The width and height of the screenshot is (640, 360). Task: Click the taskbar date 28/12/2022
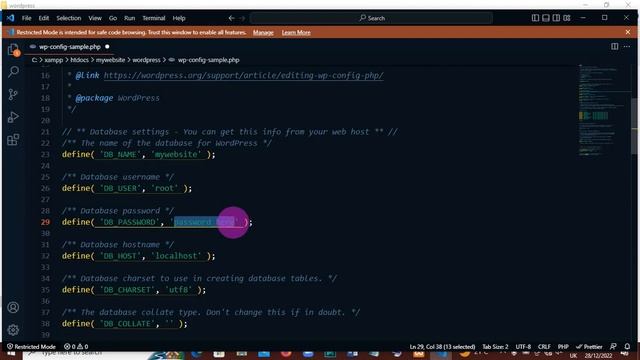[598, 356]
